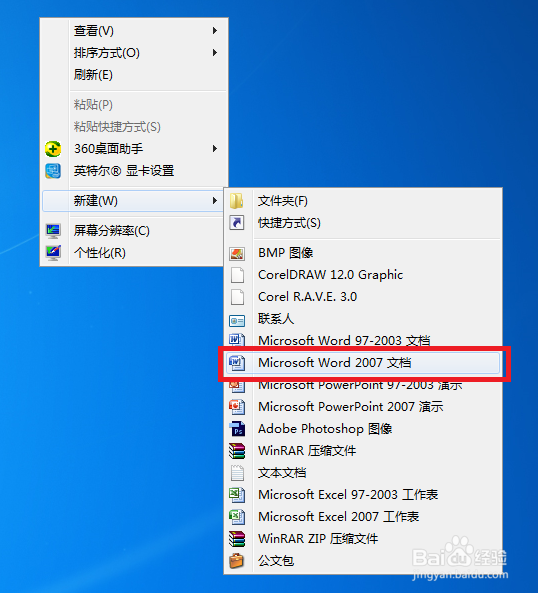Screen dimensions: 538x593
Task: Expand the 新建(W) submenu arrow
Action: (x=215, y=200)
